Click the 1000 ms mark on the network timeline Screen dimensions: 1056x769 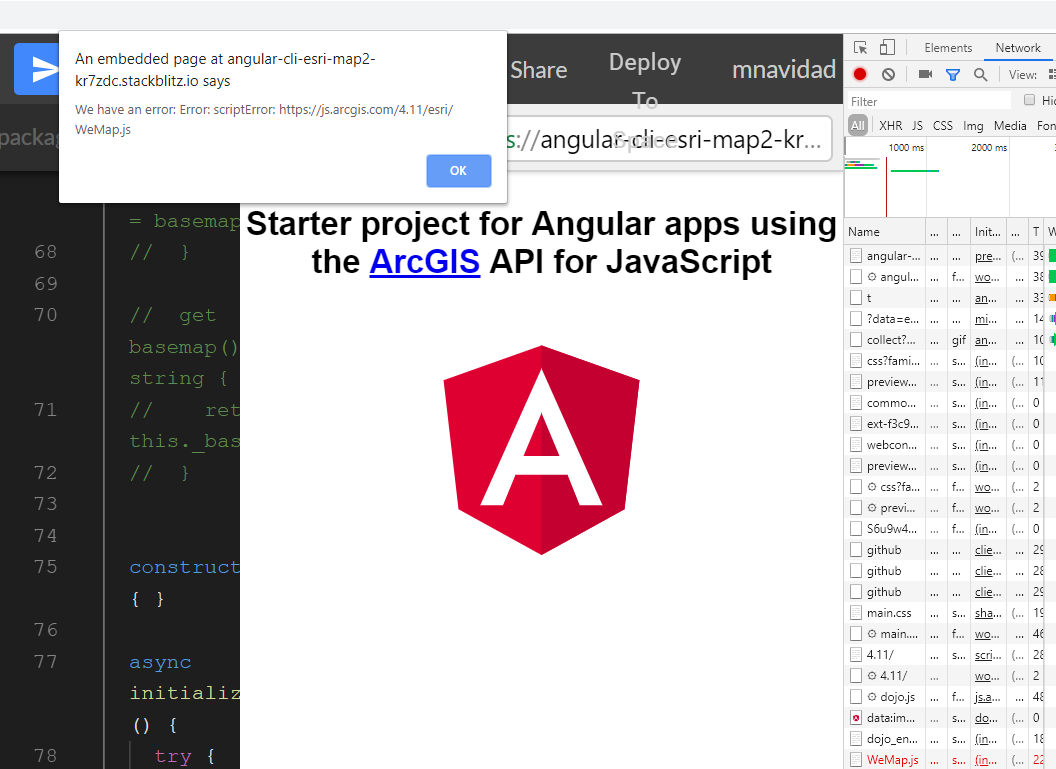coord(906,147)
